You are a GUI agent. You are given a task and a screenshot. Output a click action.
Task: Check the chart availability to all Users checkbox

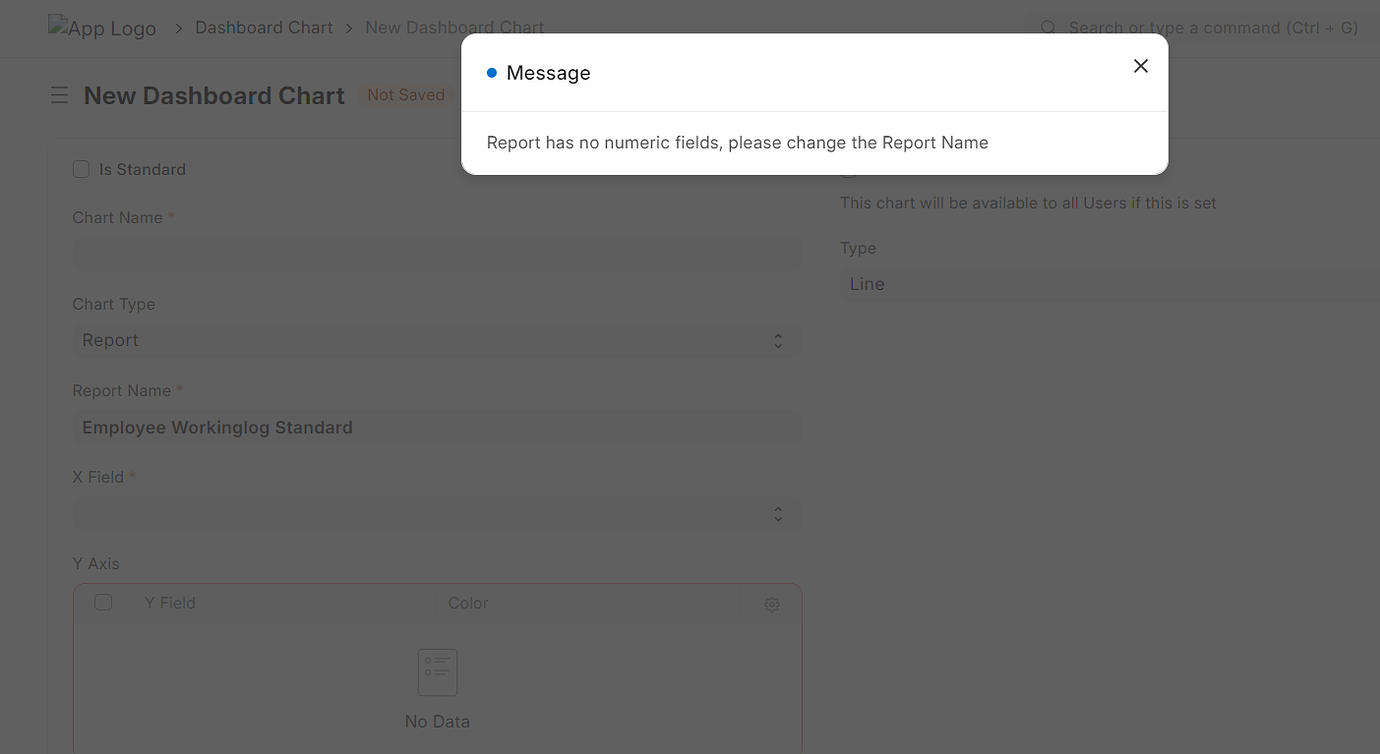click(x=849, y=170)
